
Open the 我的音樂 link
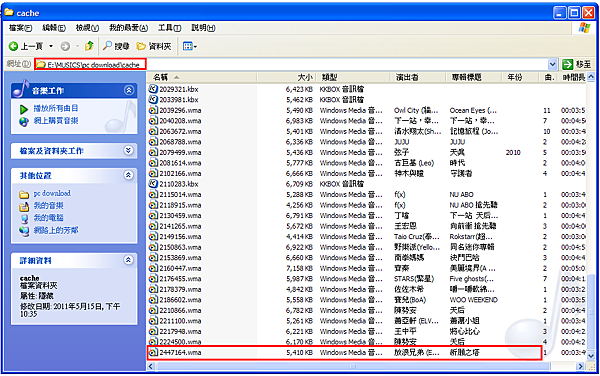tap(49, 205)
